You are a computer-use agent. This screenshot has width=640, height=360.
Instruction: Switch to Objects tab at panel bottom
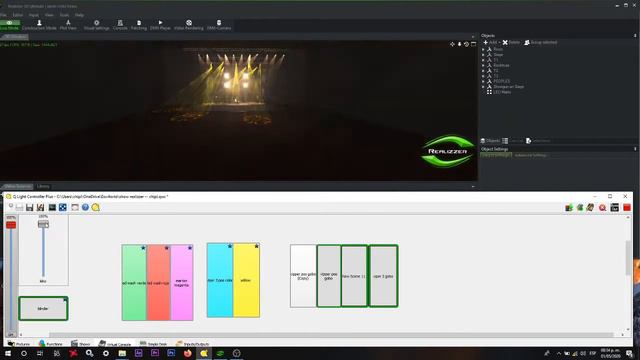(490, 141)
